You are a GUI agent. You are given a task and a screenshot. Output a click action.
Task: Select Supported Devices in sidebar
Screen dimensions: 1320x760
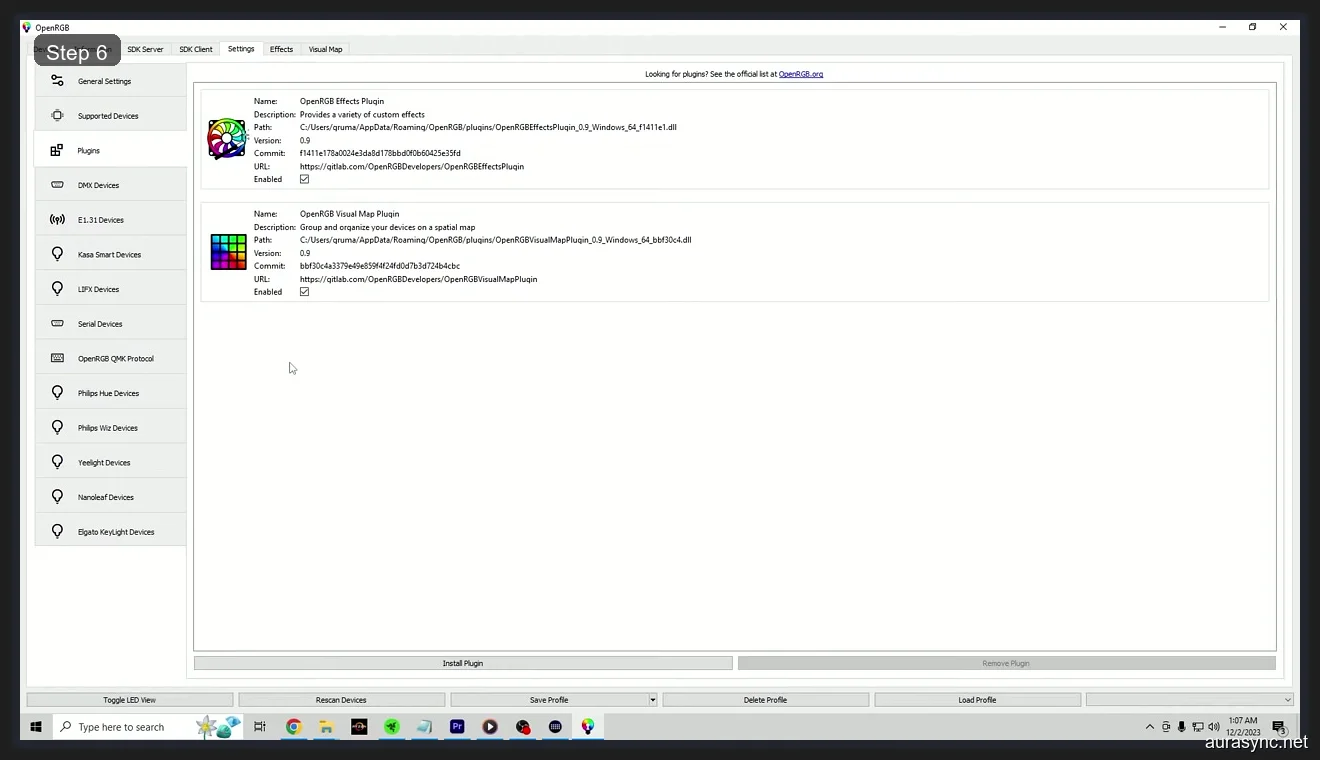coord(109,115)
